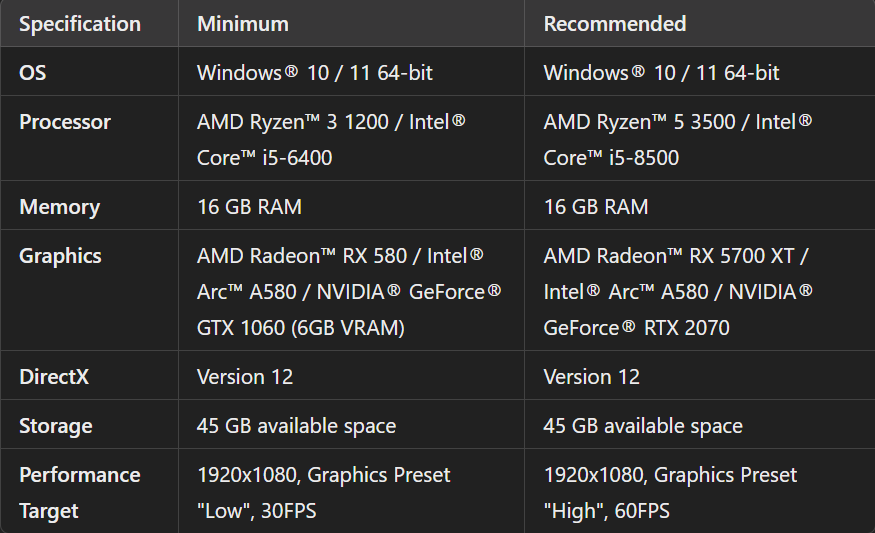Select the minimum graphics cell with GTX 1060
Screen dimensions: 875x533
click(349, 291)
